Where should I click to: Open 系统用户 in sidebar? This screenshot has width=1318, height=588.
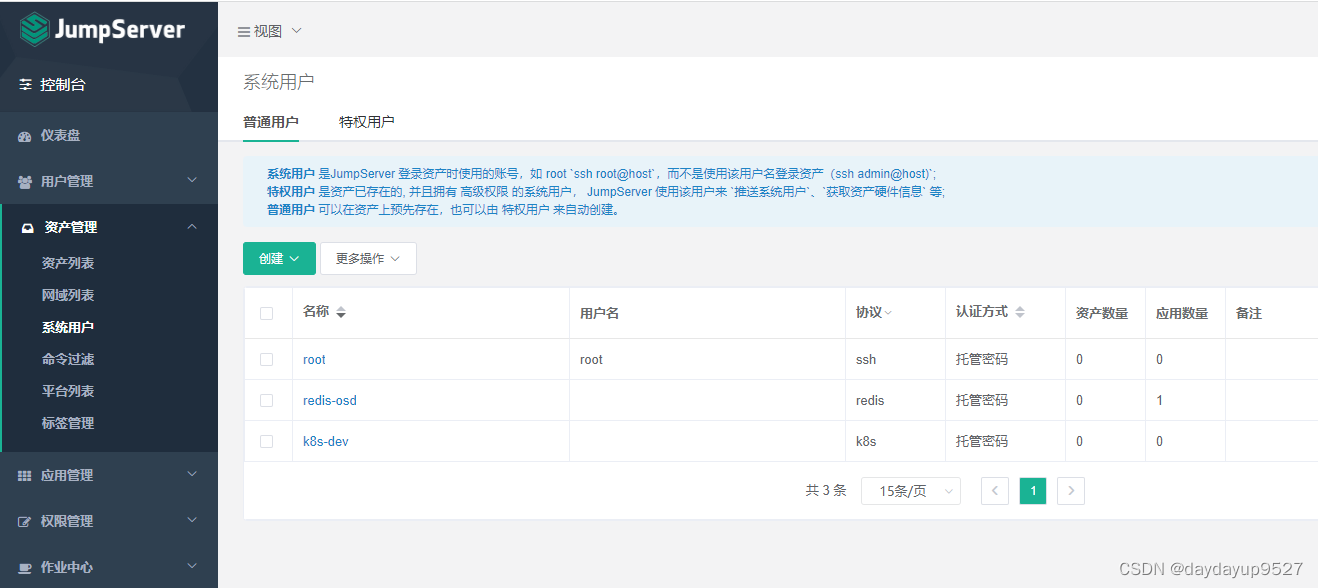click(x=68, y=327)
